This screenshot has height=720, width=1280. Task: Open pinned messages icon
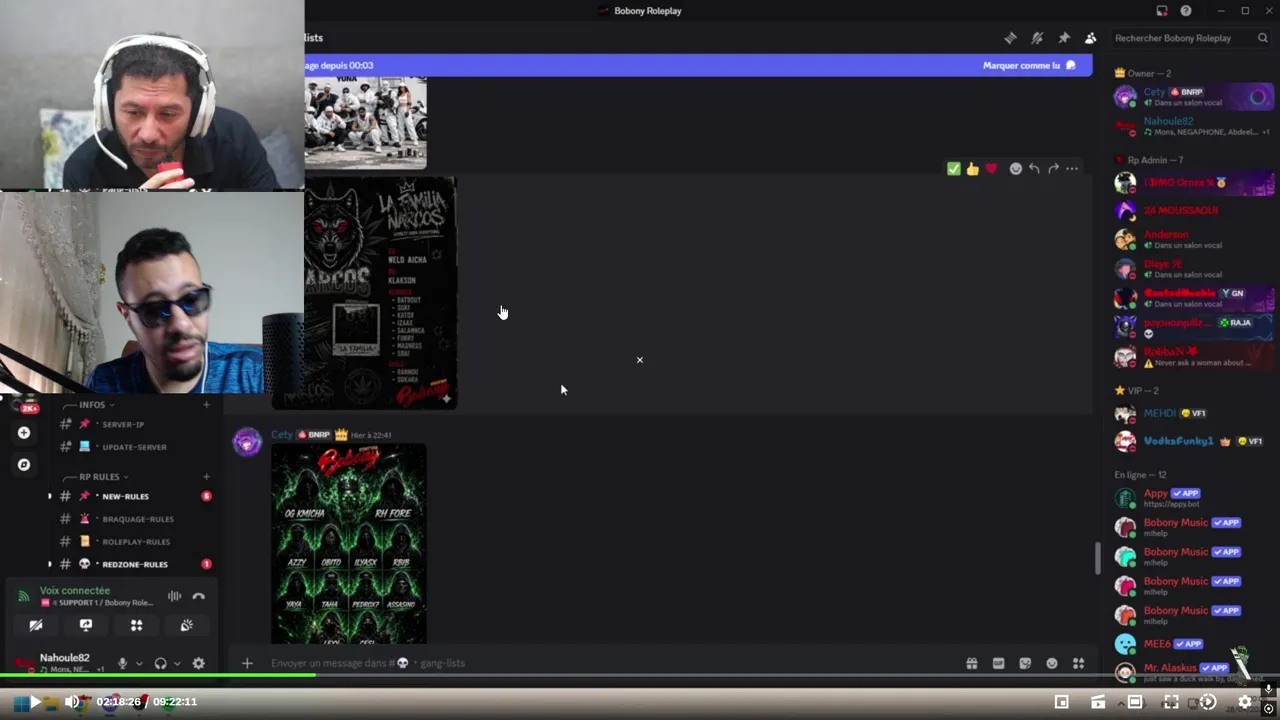pos(1064,38)
